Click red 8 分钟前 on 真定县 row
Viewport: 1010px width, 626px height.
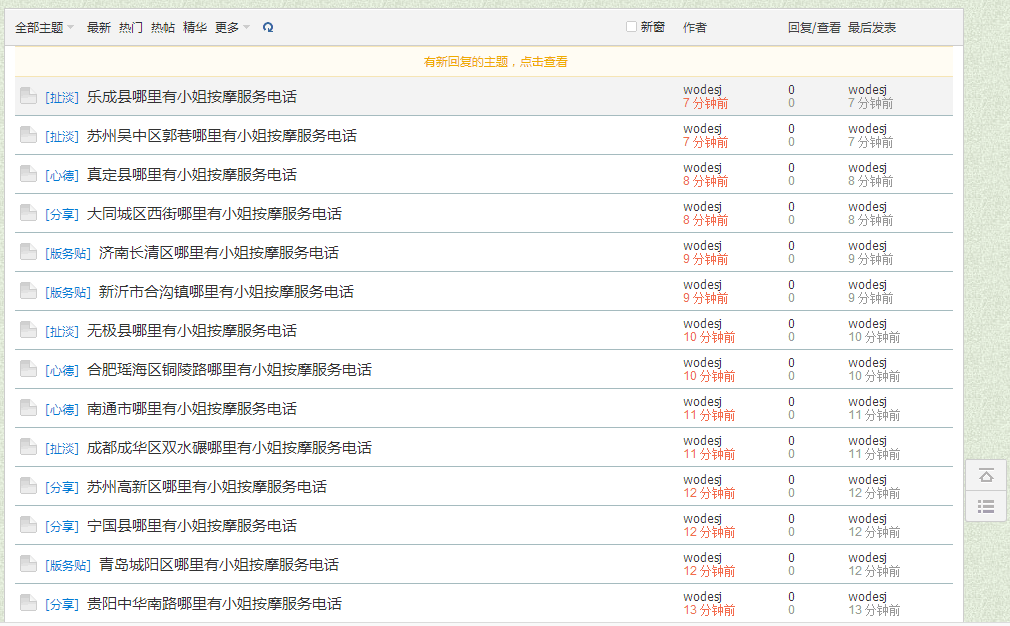pos(706,182)
